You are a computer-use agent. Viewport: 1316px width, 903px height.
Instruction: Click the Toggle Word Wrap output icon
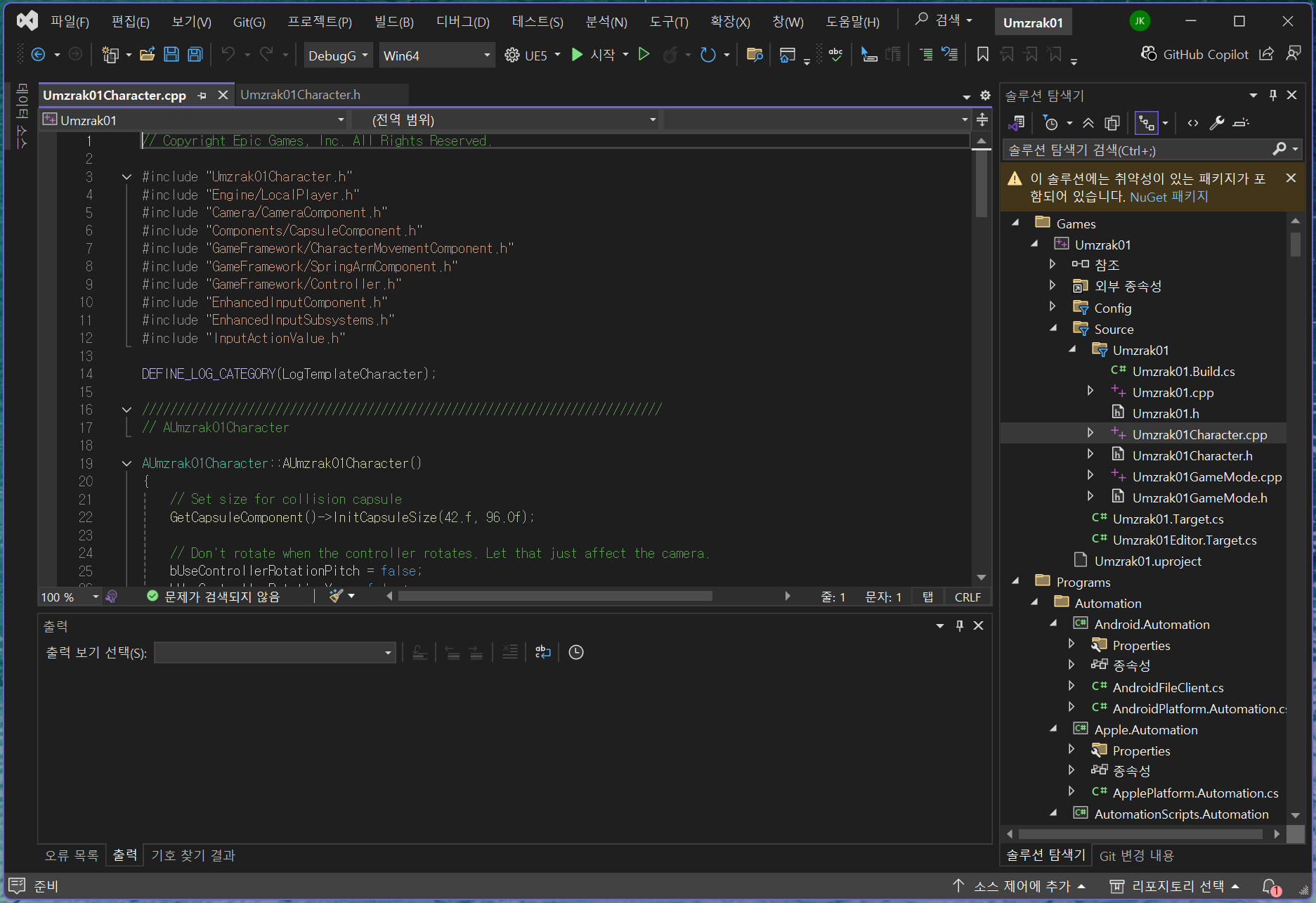(x=542, y=652)
